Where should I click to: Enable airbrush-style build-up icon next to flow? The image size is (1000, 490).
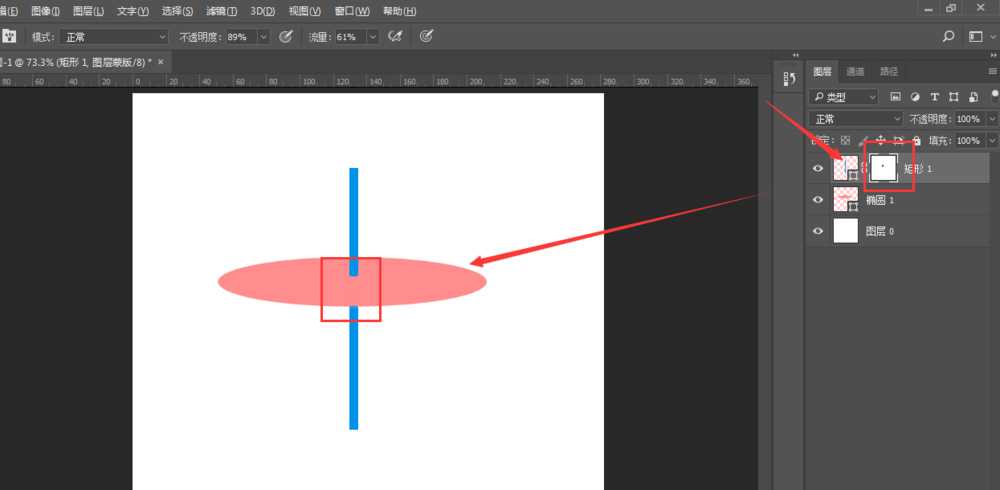tap(395, 36)
